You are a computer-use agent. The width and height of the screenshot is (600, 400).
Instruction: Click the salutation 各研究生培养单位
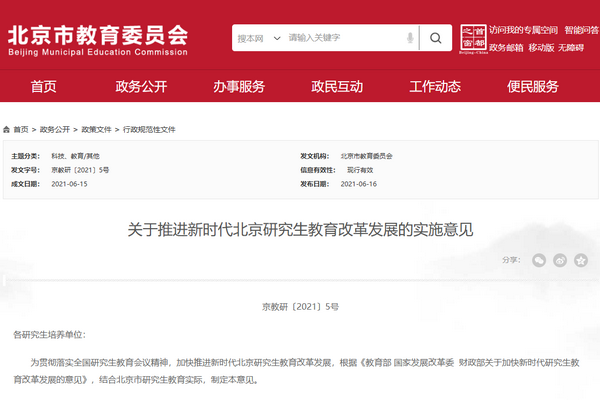point(49,335)
